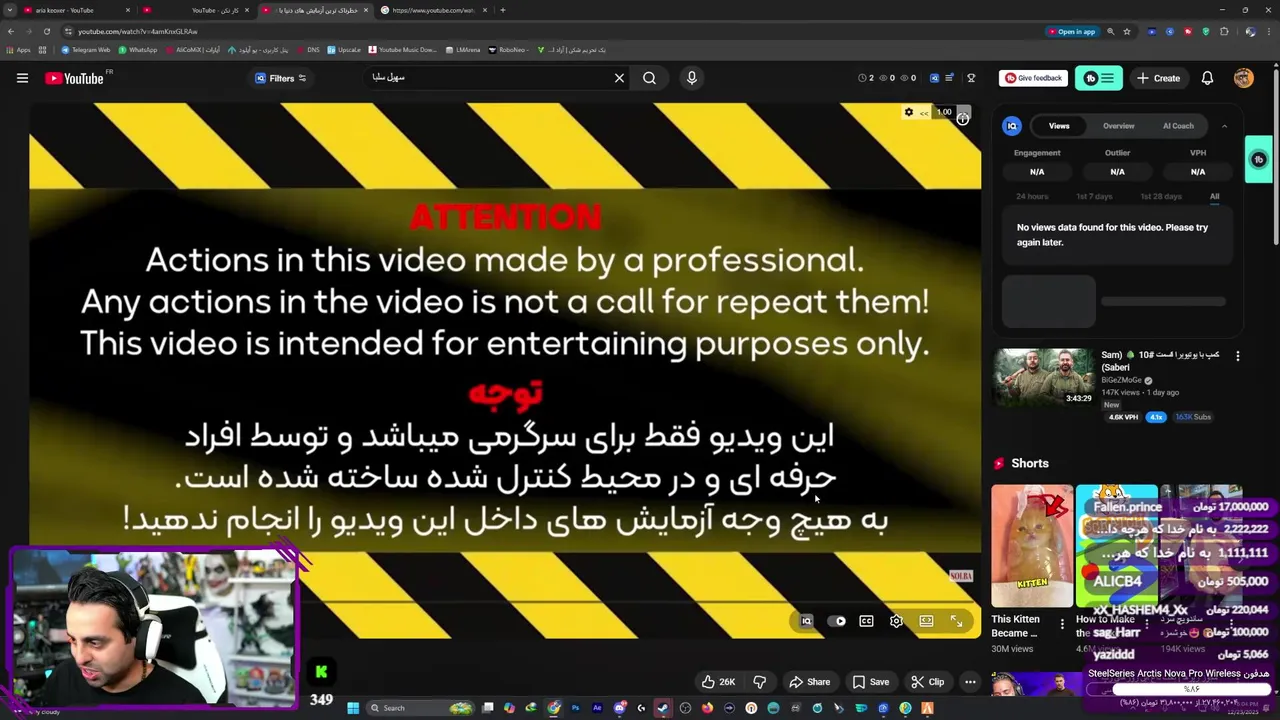Switch to aria keoxer YouTube browser tab

pyautogui.click(x=72, y=10)
